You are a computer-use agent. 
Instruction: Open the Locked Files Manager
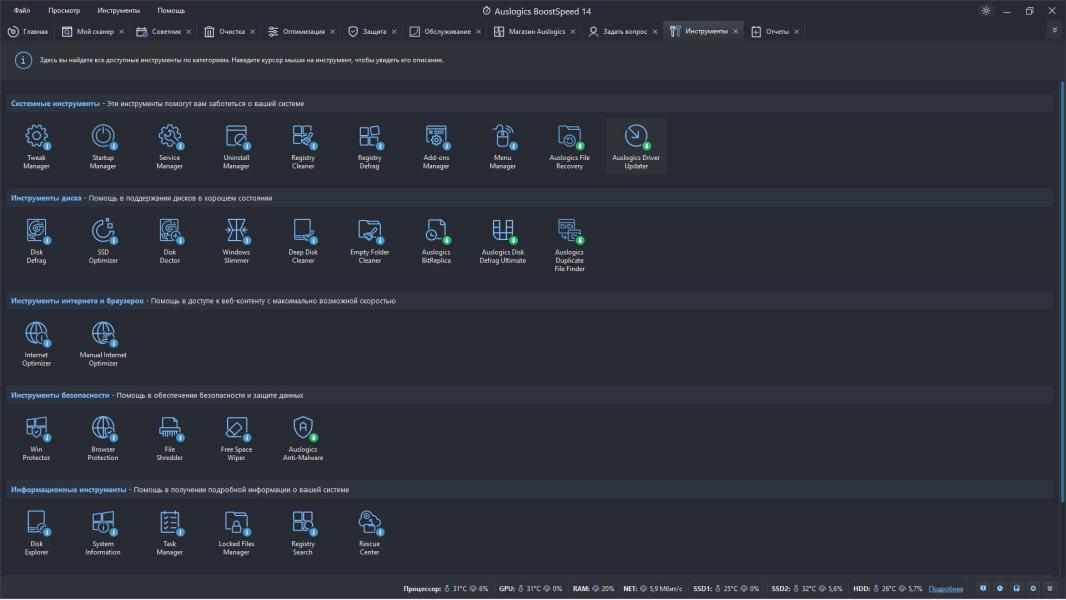(x=236, y=532)
